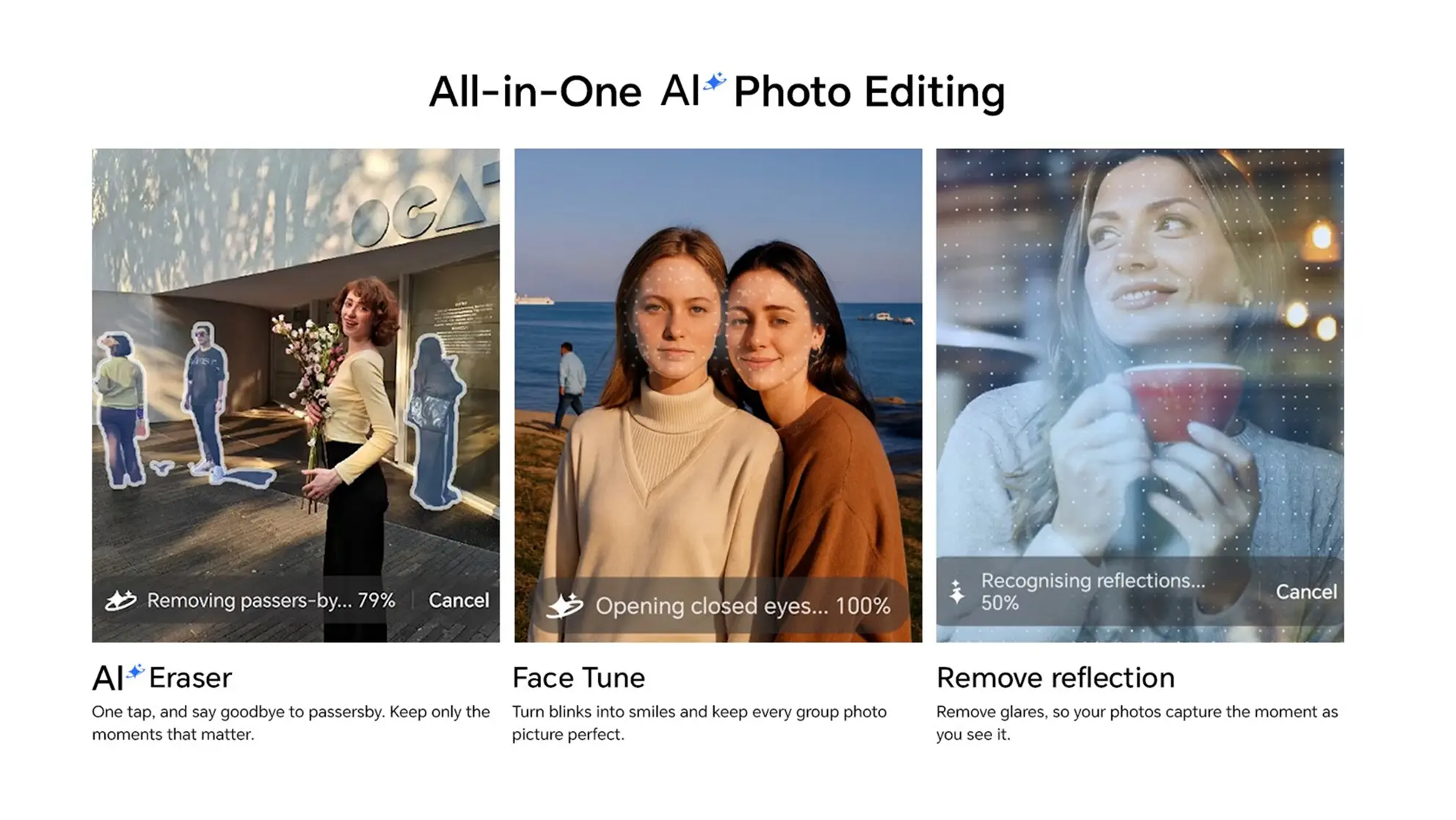1456x820 pixels.
Task: Click the AI eraser sparkle icon in status bar
Action: point(120,601)
